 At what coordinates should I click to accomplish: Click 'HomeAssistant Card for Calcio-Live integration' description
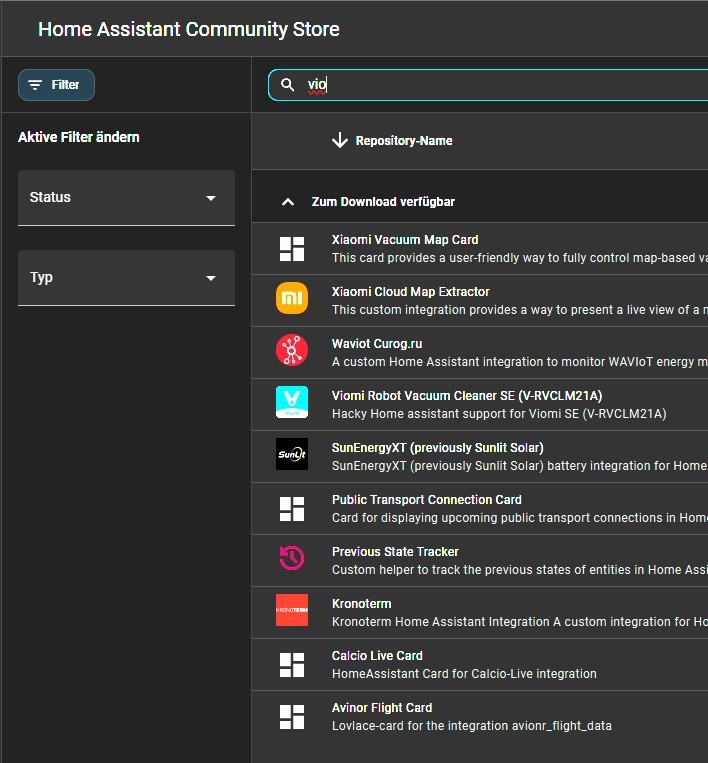pos(464,673)
